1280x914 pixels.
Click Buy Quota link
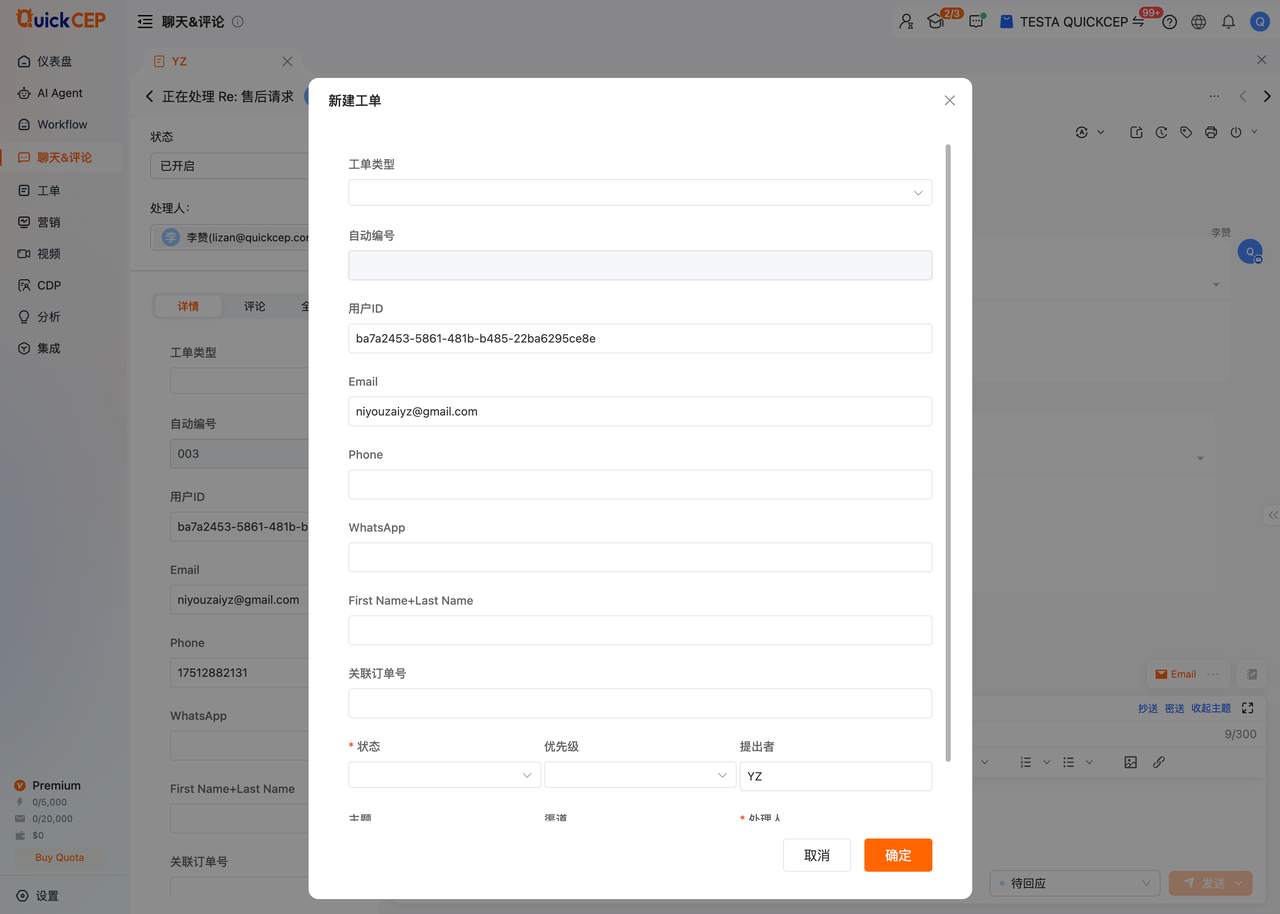[x=60, y=857]
